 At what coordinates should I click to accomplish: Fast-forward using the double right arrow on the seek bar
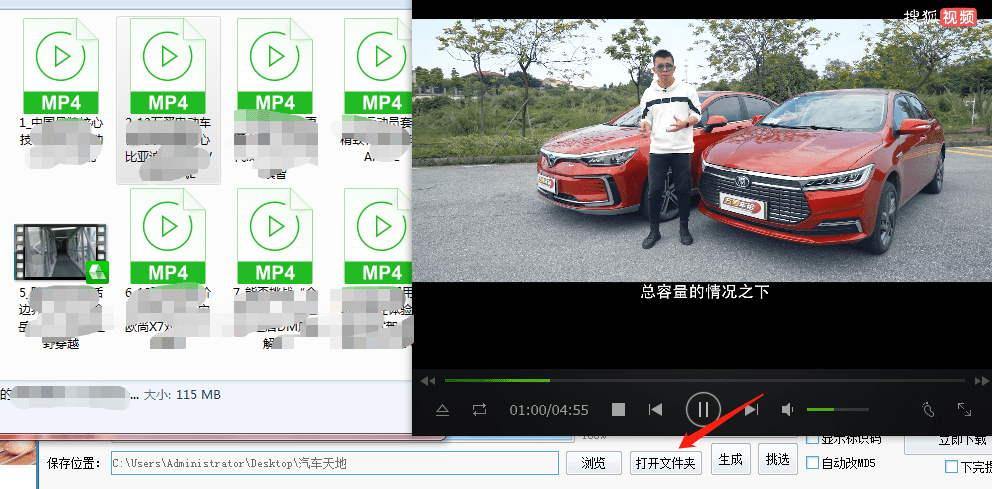pyautogui.click(x=980, y=380)
